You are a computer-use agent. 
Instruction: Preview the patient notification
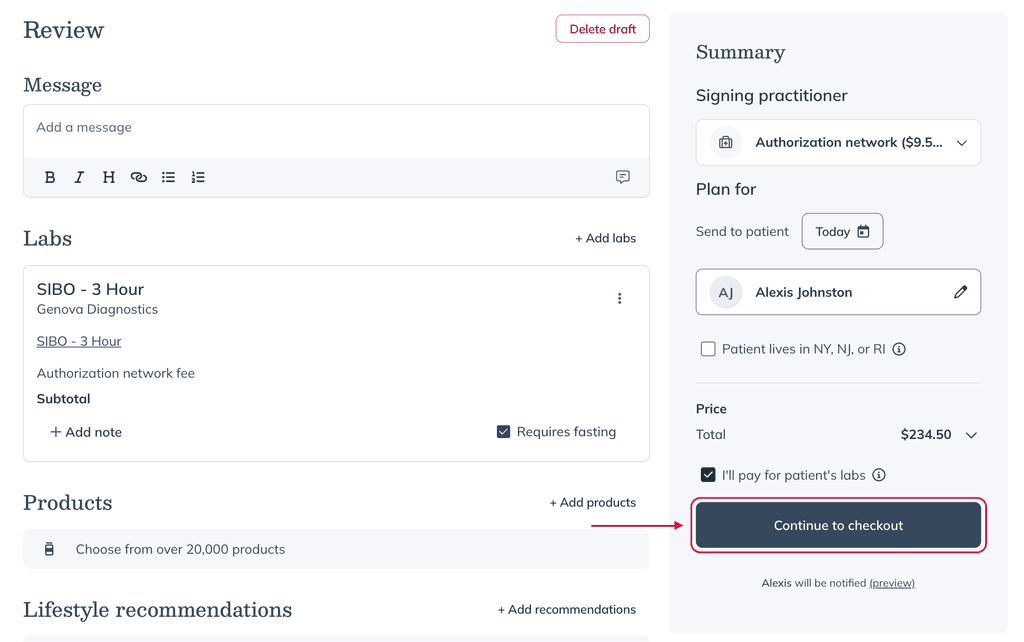click(892, 583)
